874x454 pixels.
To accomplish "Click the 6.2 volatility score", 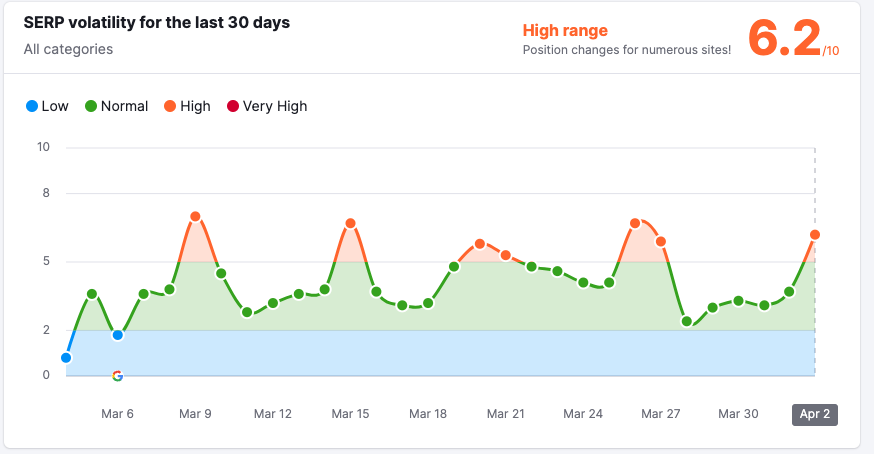I will coord(784,38).
